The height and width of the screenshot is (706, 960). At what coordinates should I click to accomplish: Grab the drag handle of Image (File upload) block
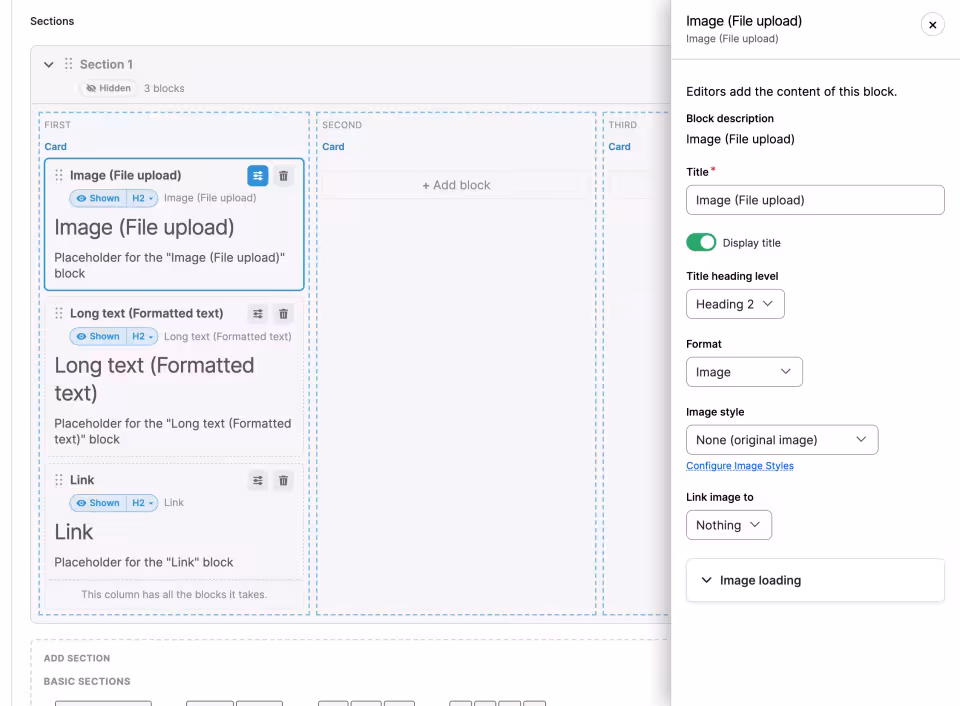[59, 176]
